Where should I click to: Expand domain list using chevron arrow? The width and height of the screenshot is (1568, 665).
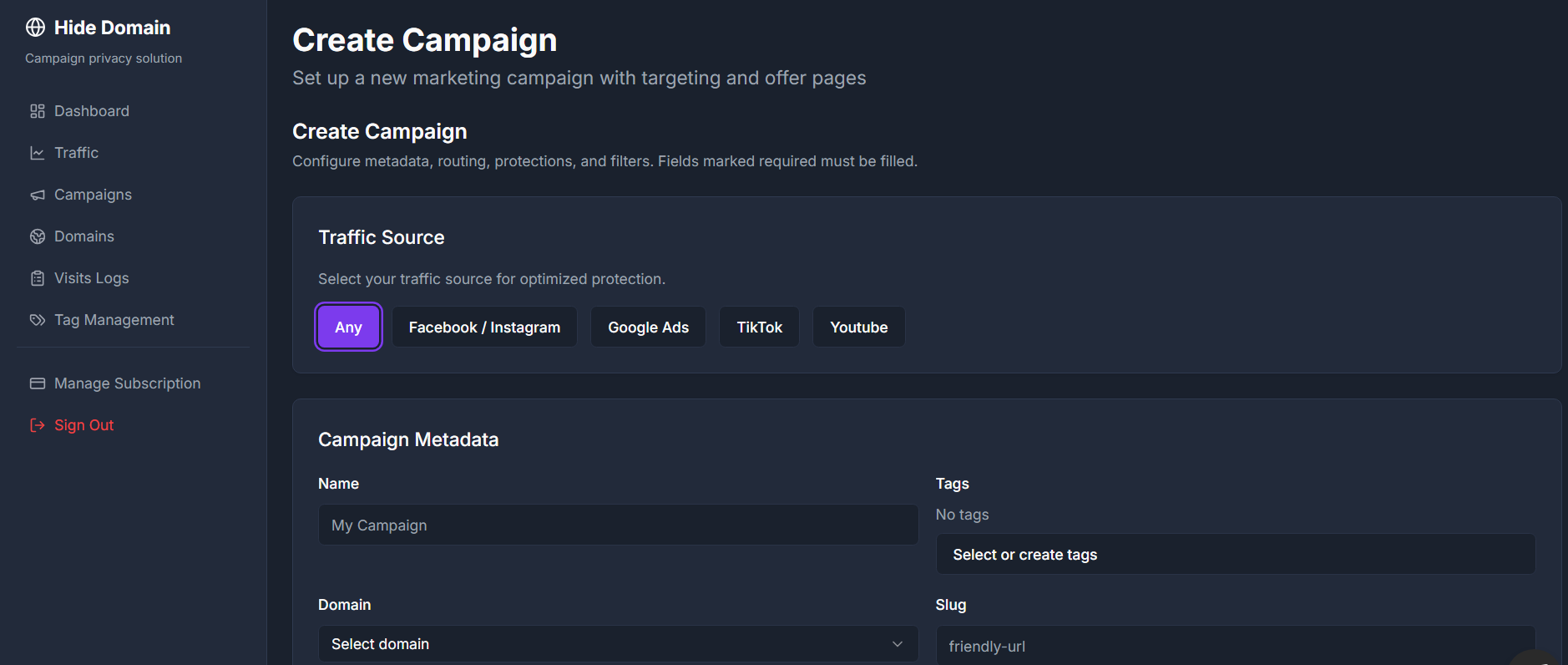[898, 644]
